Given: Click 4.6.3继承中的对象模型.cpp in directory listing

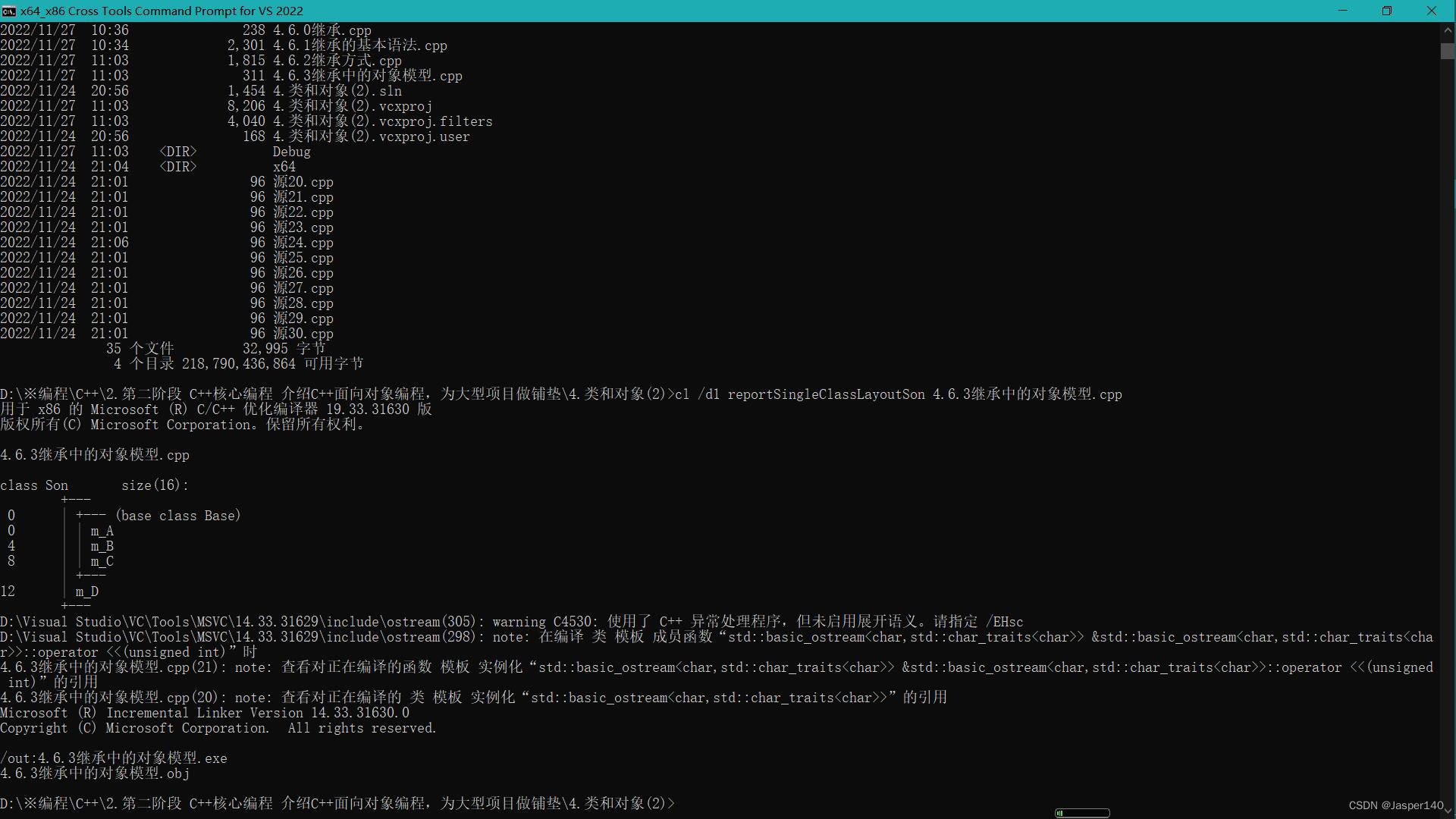Looking at the screenshot, I should tap(368, 76).
